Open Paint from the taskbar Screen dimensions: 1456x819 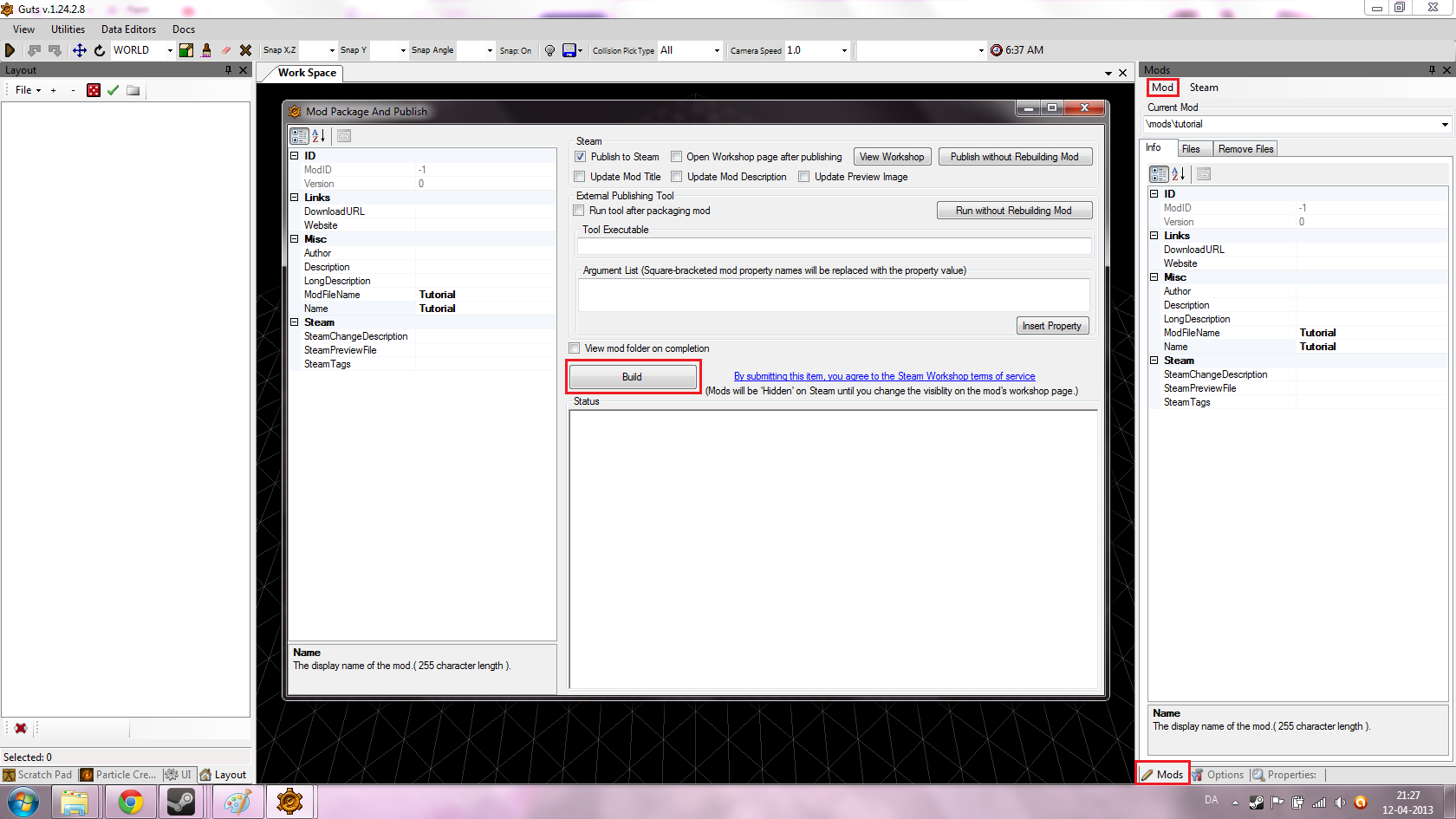[x=237, y=803]
